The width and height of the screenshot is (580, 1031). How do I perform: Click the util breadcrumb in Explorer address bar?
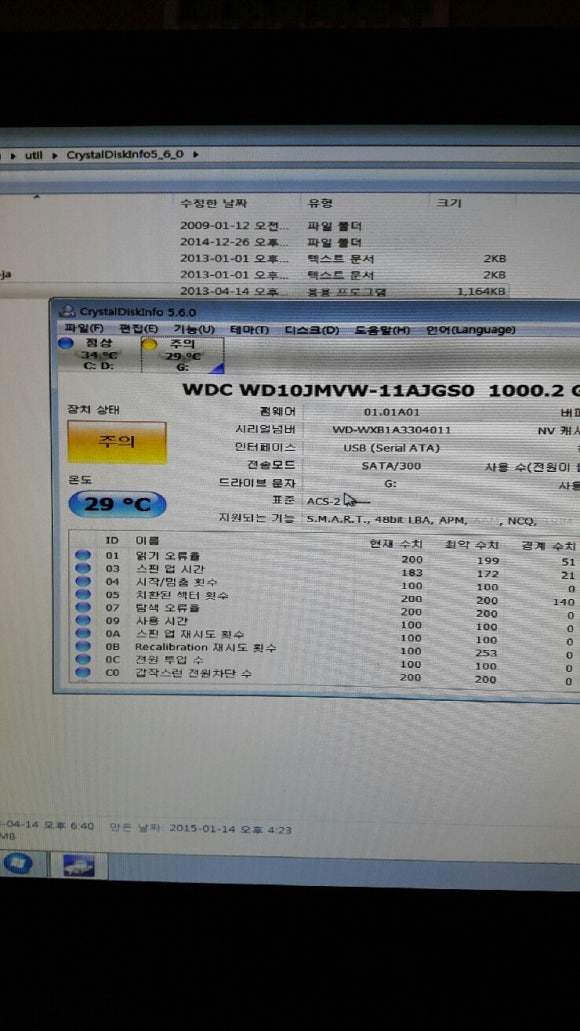coord(34,155)
